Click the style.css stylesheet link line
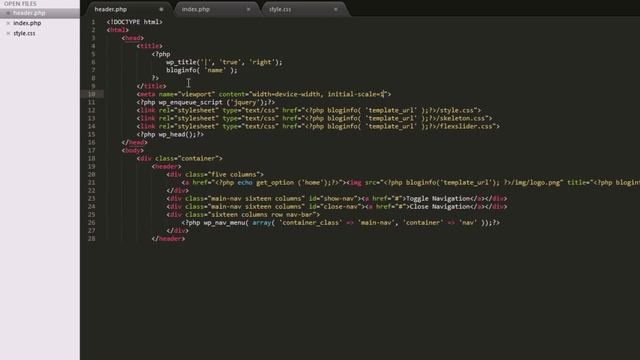Image resolution: width=640 pixels, height=360 pixels. point(309,110)
